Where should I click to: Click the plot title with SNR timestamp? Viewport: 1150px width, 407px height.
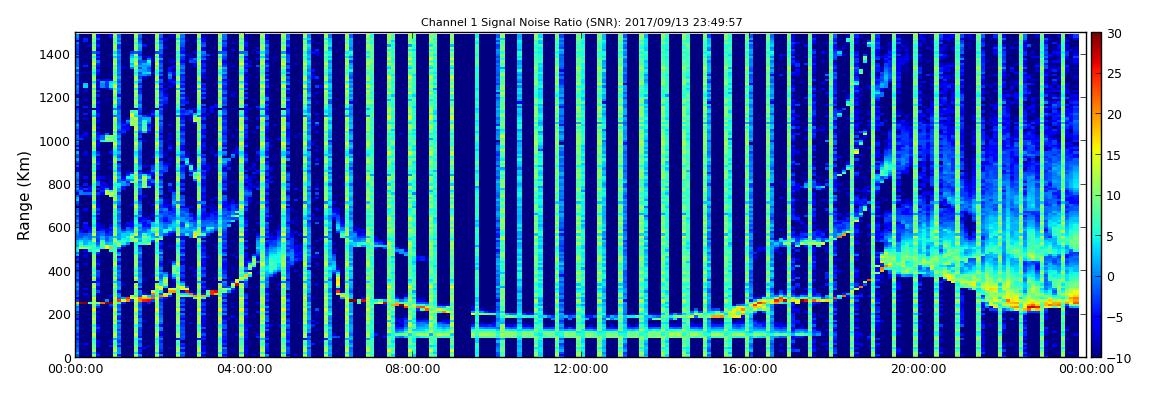[582, 23]
